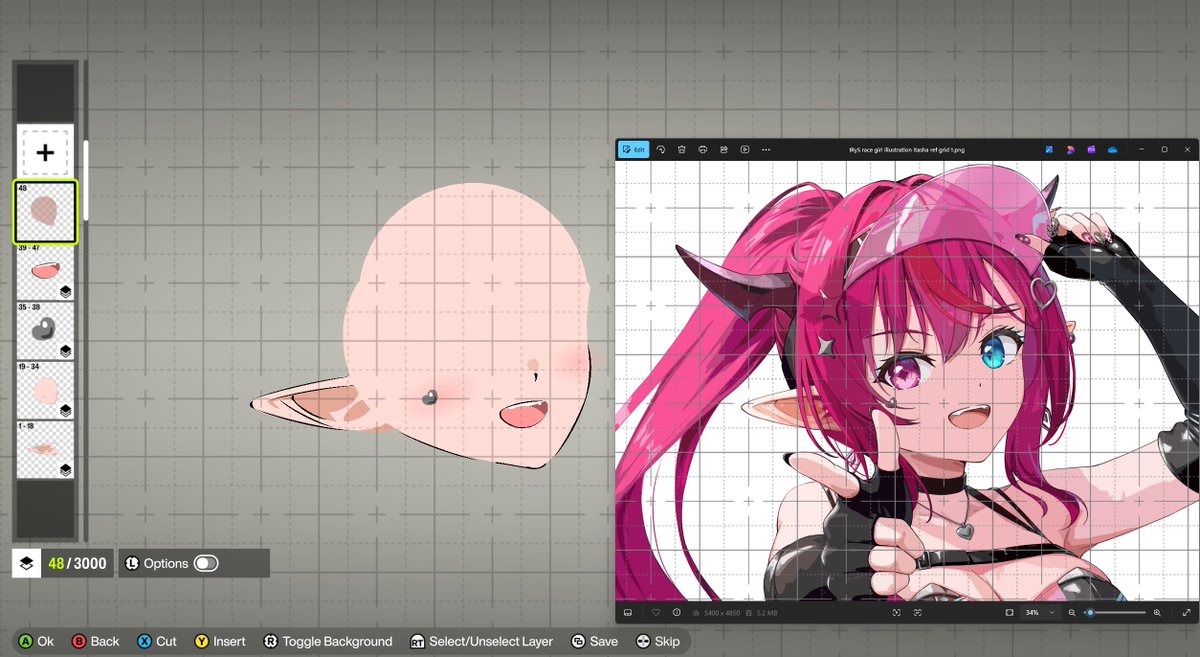The image size is (1200, 657).
Task: Toggle the Options switch
Action: click(206, 563)
